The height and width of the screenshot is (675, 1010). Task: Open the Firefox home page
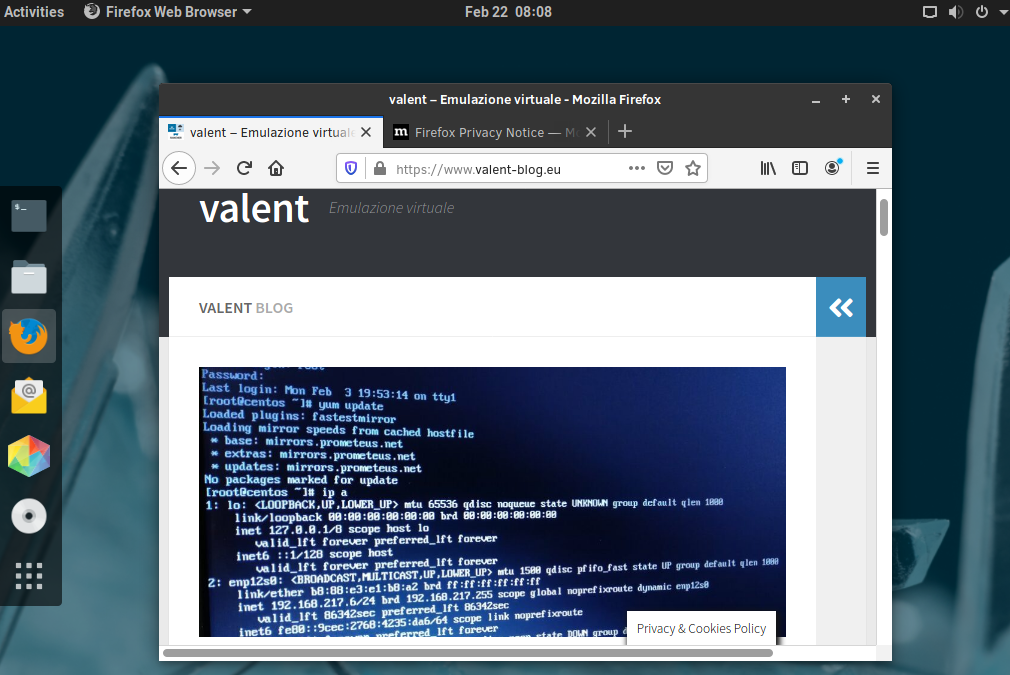click(x=276, y=167)
